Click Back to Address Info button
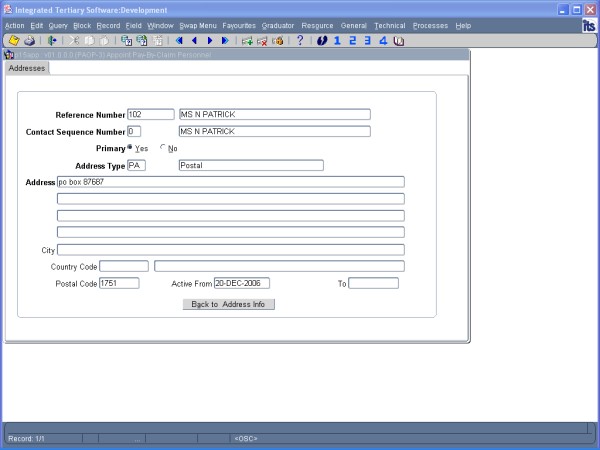600x450 pixels. (x=228, y=303)
